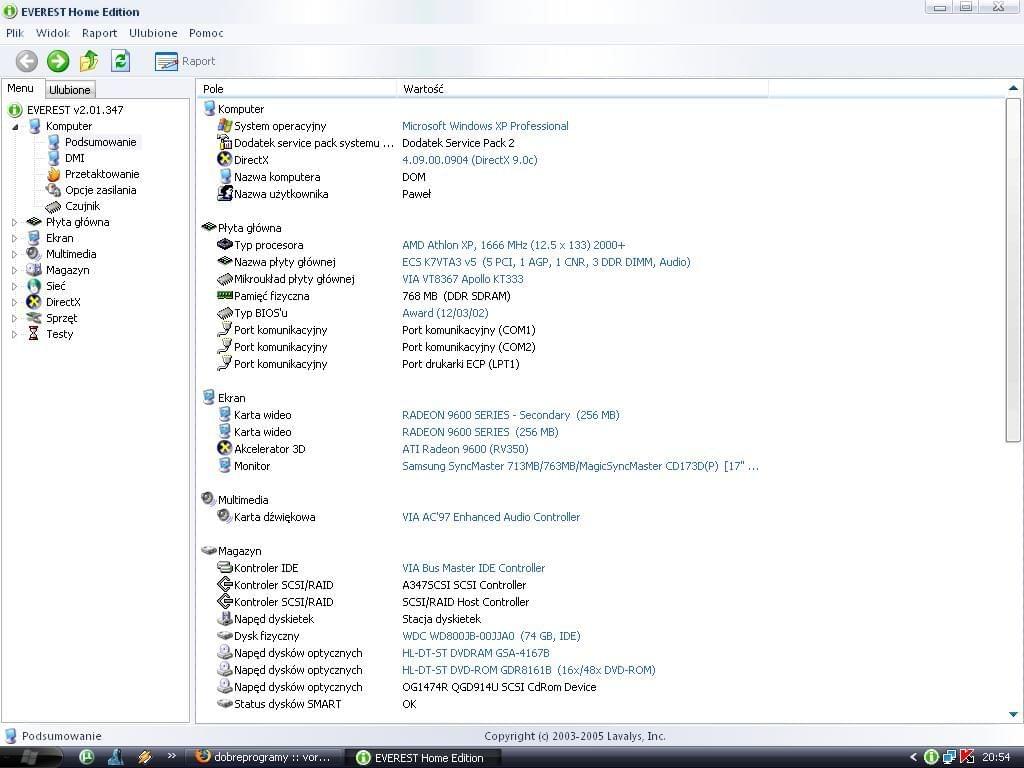Open the Plik menu
Image resolution: width=1024 pixels, height=768 pixels.
pyautogui.click(x=14, y=33)
